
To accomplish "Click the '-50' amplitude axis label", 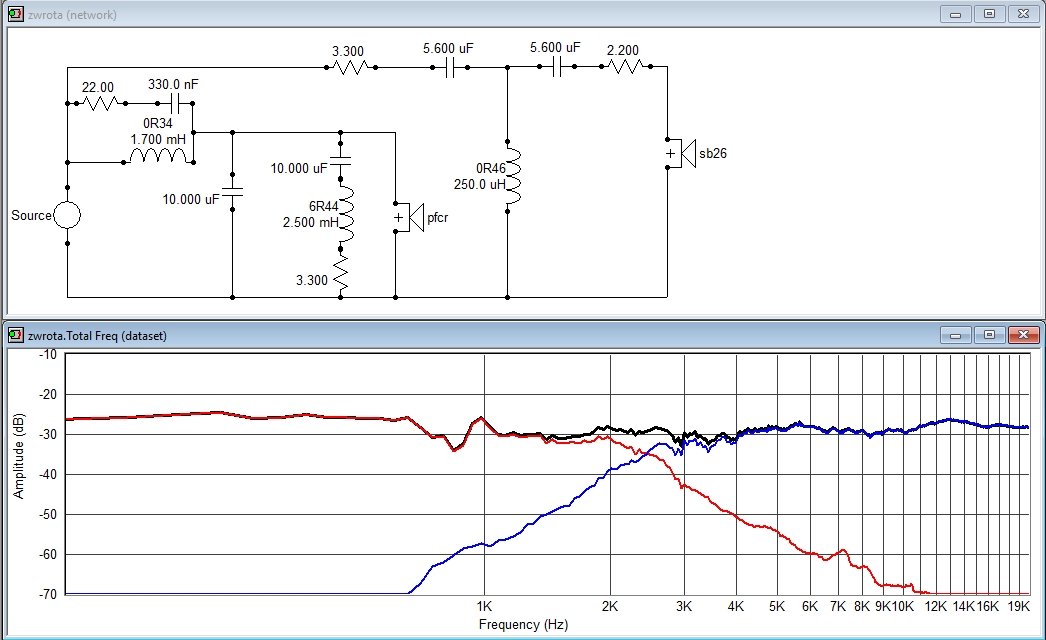I will pos(48,515).
